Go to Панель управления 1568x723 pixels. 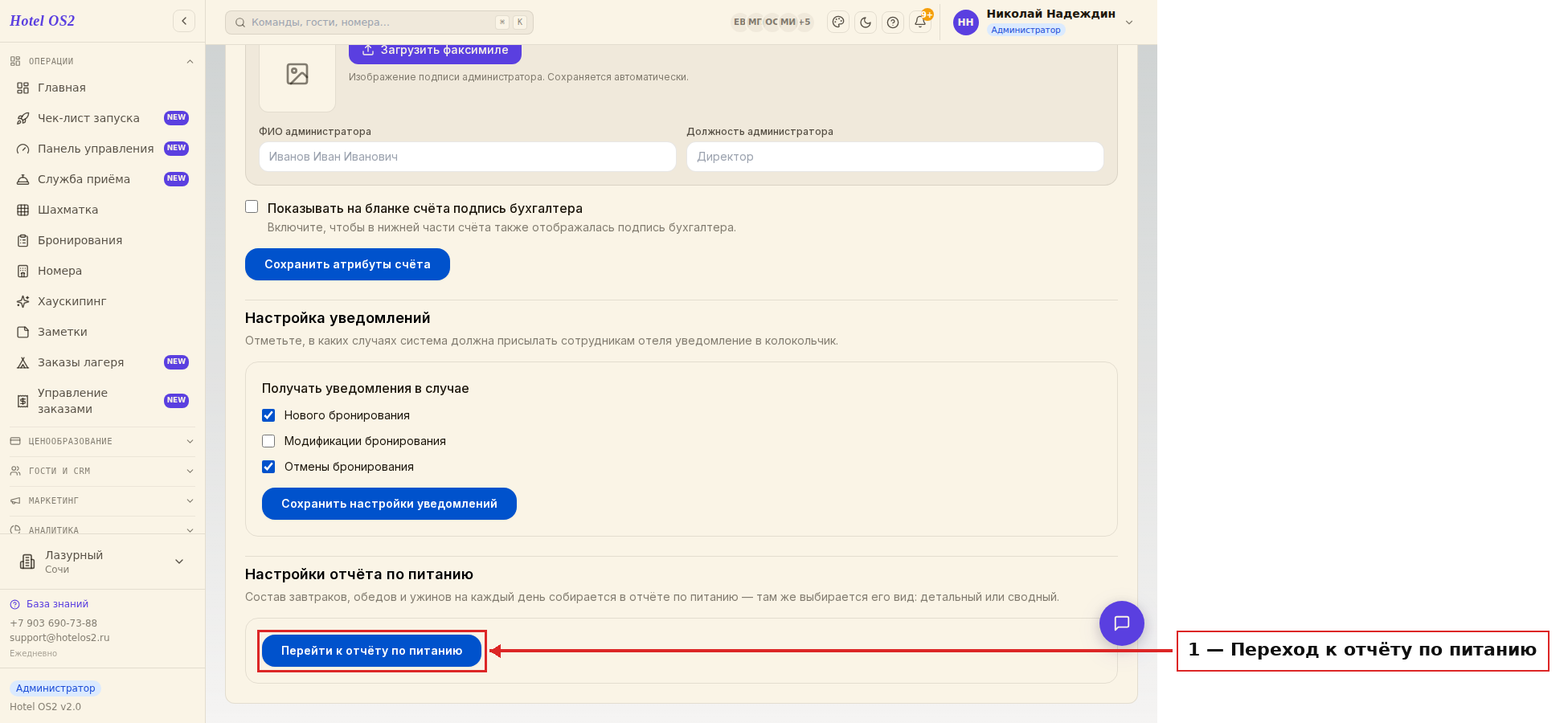[x=102, y=149]
